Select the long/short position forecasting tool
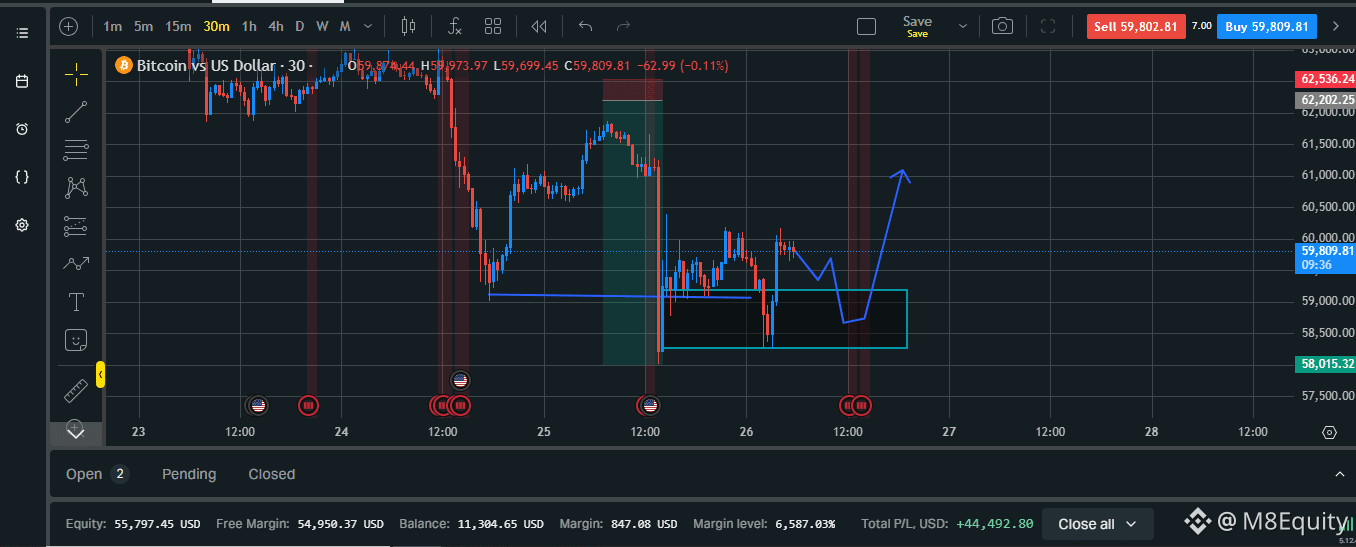 tap(76, 226)
